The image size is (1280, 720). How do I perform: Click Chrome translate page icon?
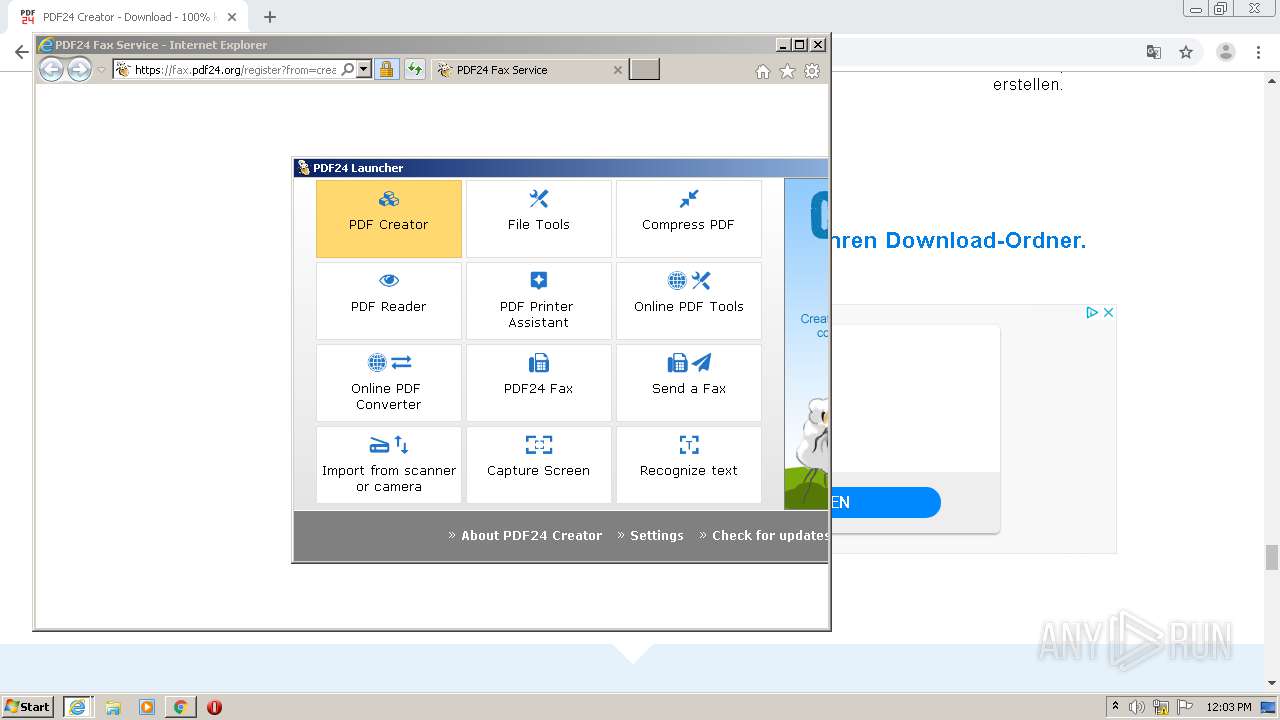pyautogui.click(x=1153, y=52)
